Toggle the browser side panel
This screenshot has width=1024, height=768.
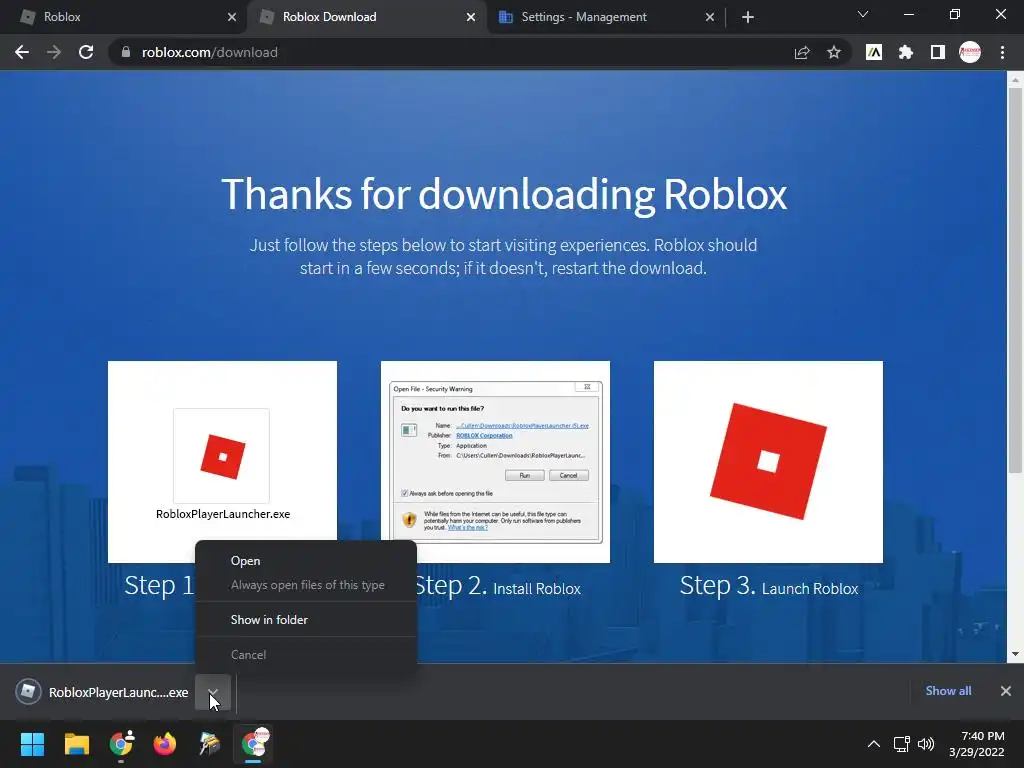click(938, 52)
